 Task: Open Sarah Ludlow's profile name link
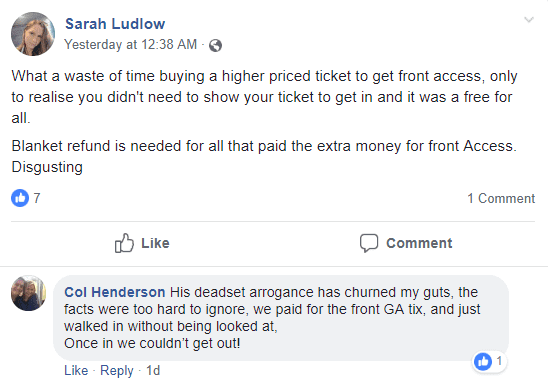pyautogui.click(x=115, y=24)
